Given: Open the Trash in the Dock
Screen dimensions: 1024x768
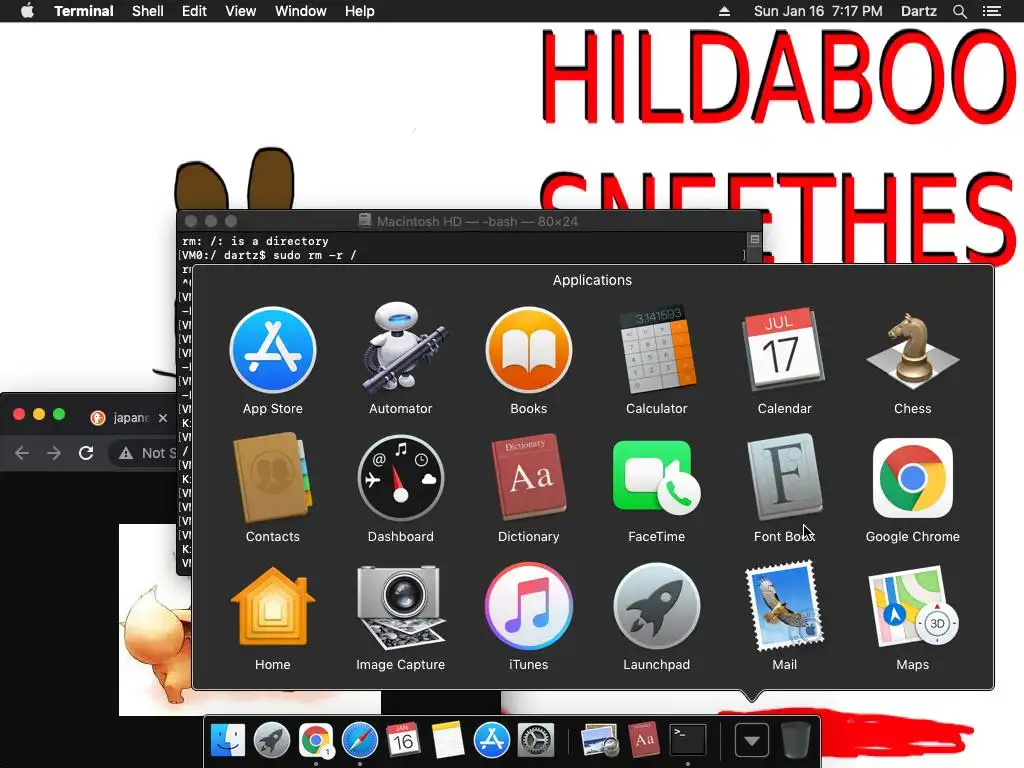Looking at the screenshot, I should pyautogui.click(x=795, y=741).
